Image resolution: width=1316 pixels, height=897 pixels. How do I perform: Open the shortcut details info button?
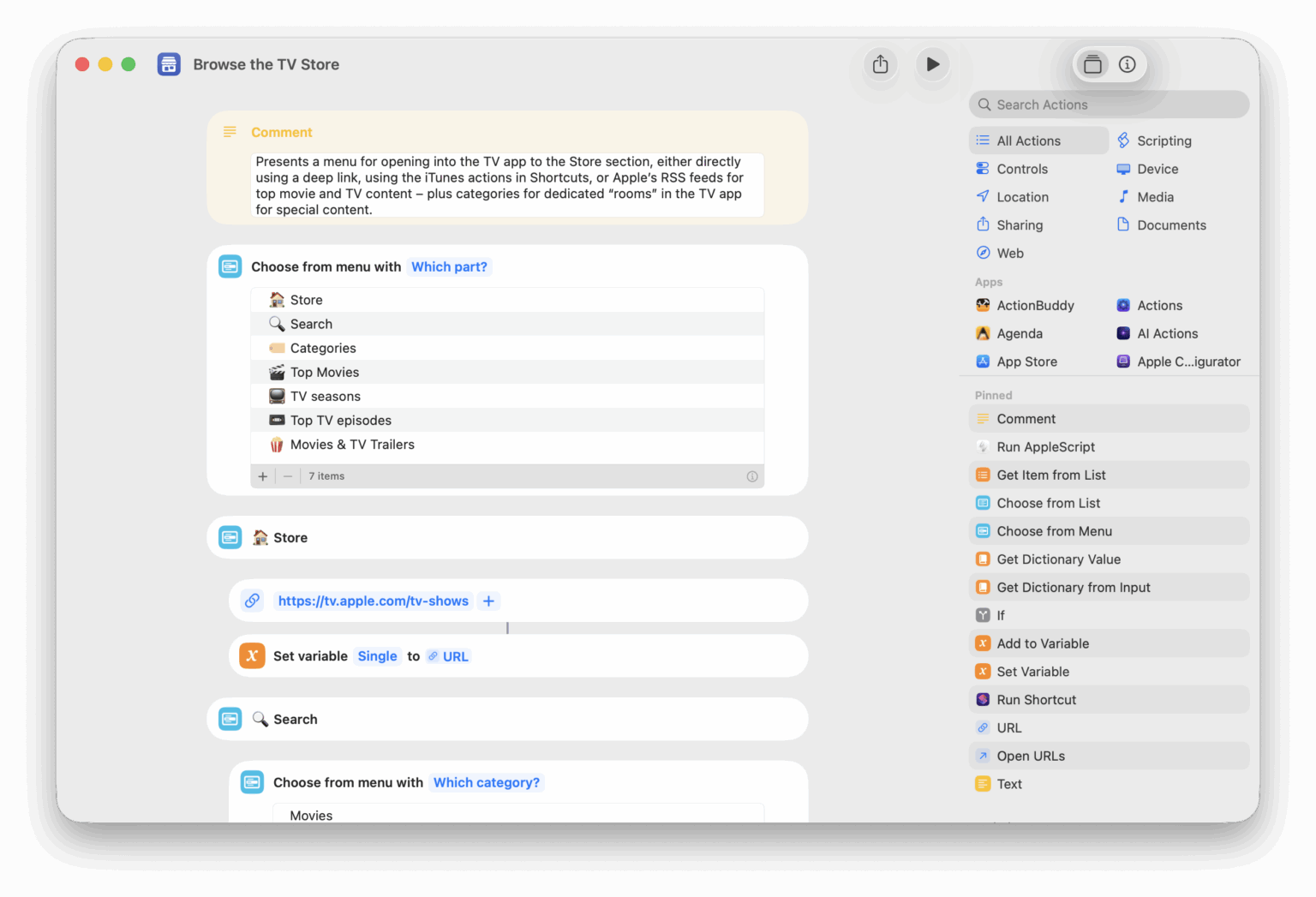pos(1128,64)
